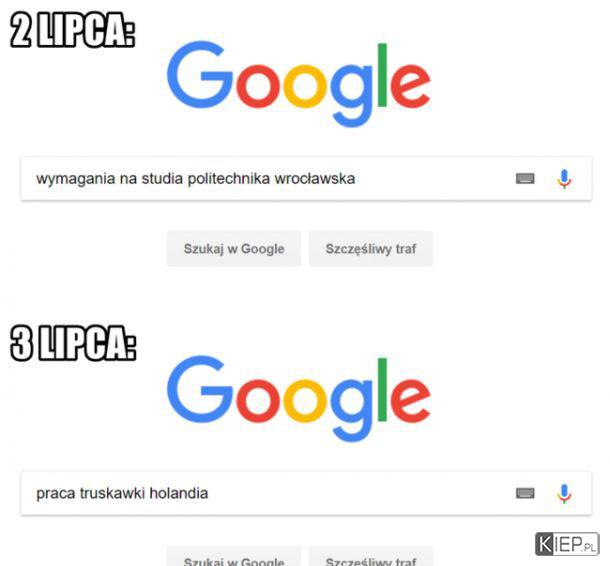Click the bottom 'Szukaj w Google' button

234,556
